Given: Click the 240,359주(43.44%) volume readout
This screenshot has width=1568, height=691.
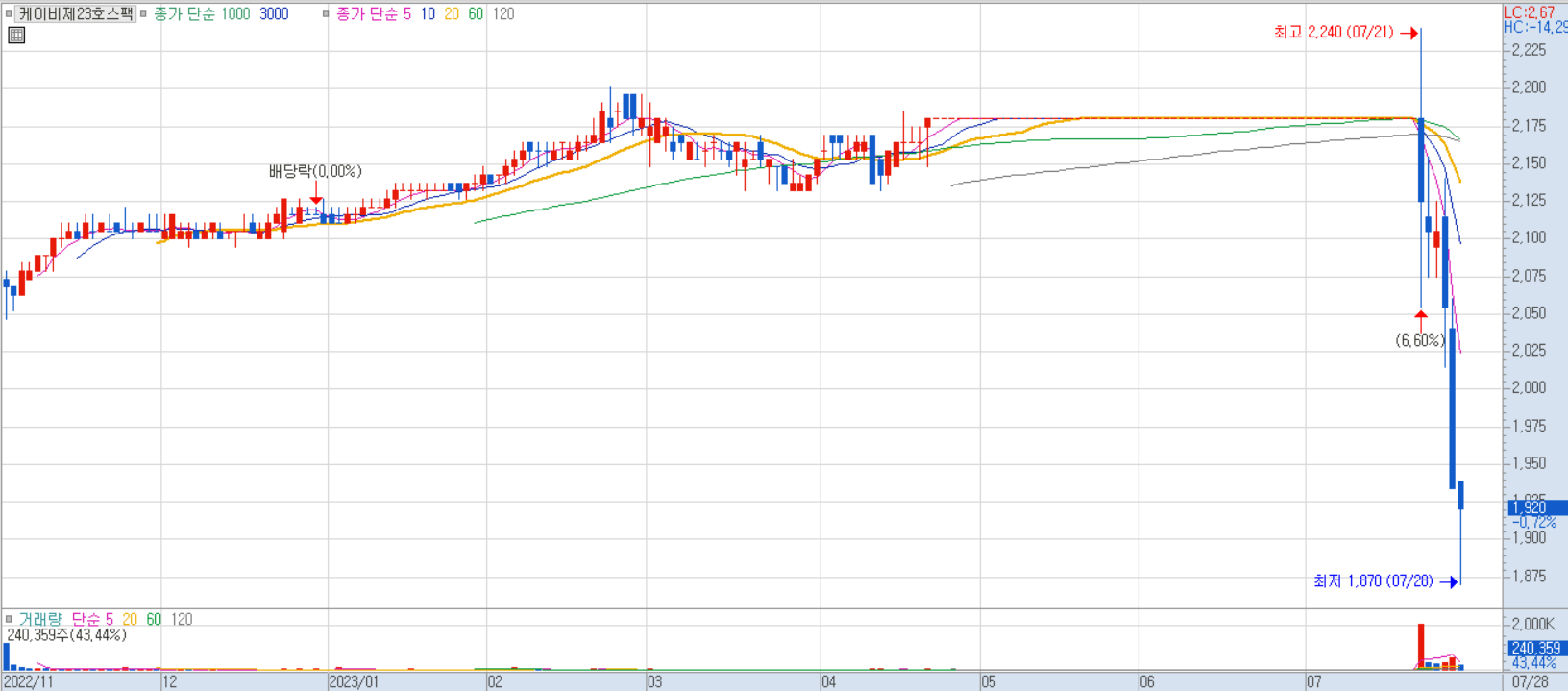Looking at the screenshot, I should coord(66,635).
